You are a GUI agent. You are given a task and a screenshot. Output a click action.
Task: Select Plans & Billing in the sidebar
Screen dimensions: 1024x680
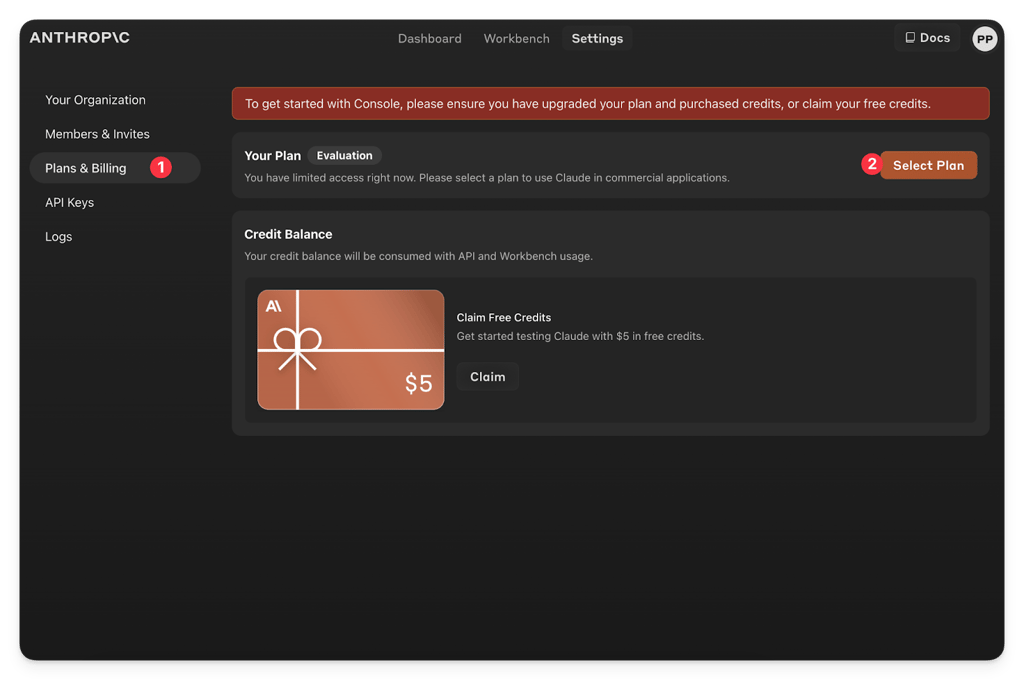click(x=86, y=168)
